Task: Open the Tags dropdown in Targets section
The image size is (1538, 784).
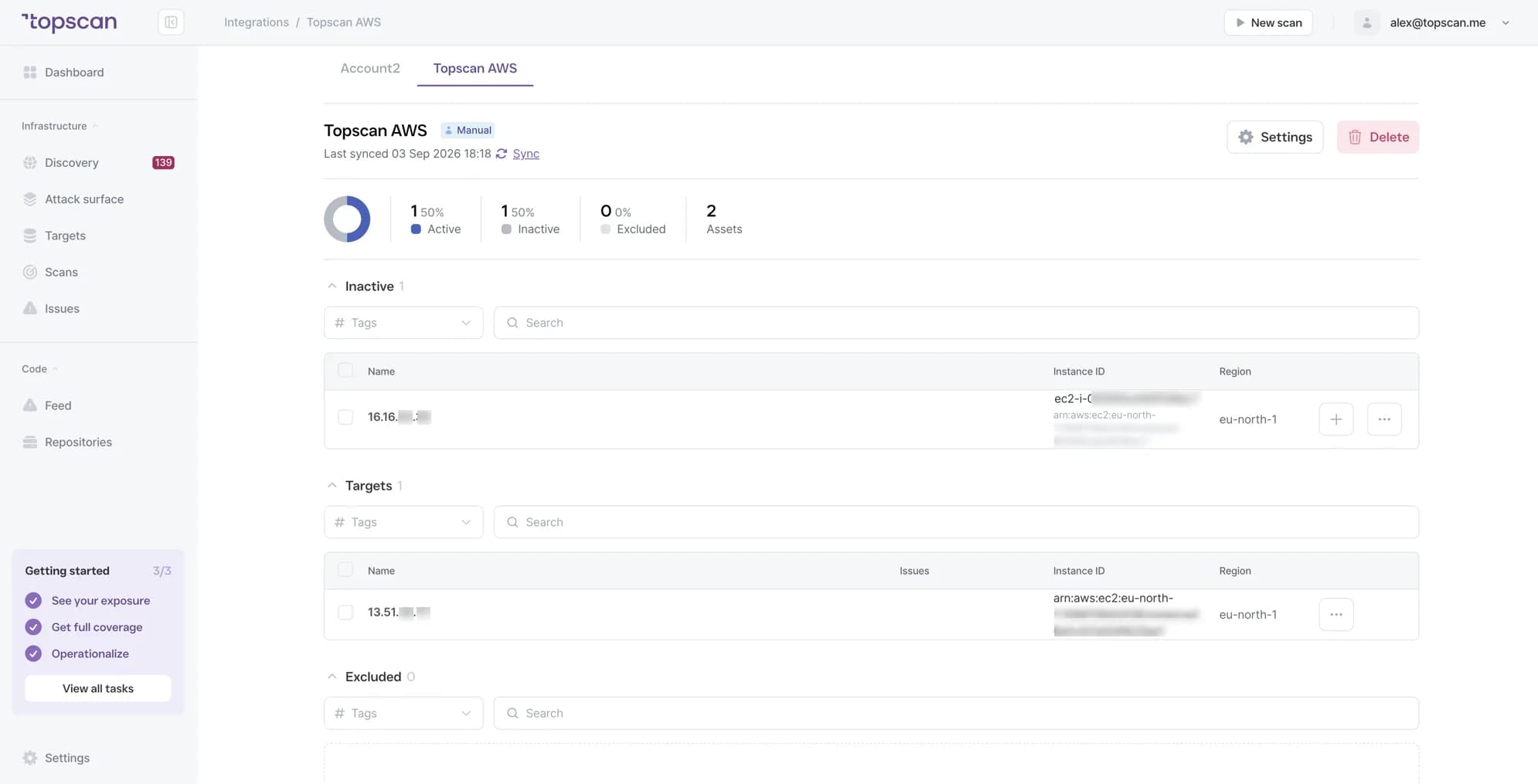Action: pyautogui.click(x=403, y=522)
